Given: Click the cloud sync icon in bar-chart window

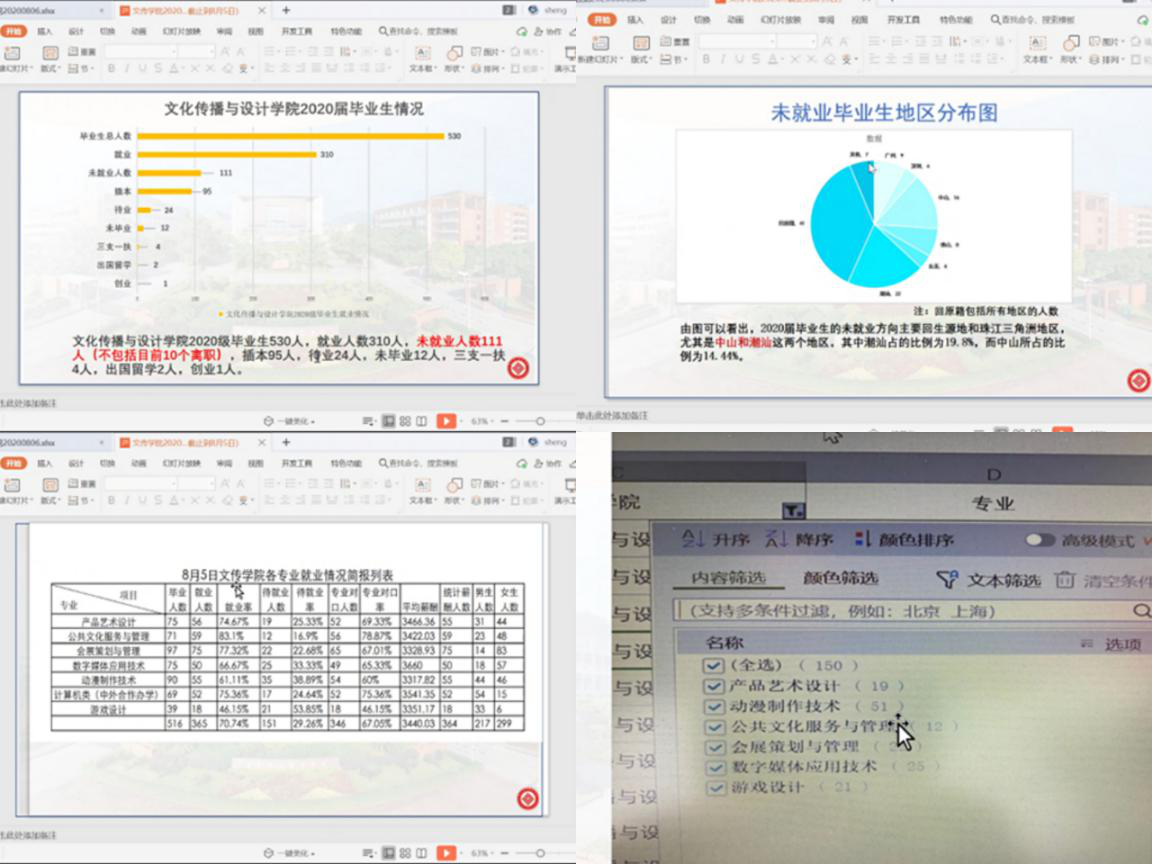Looking at the screenshot, I should (x=522, y=32).
